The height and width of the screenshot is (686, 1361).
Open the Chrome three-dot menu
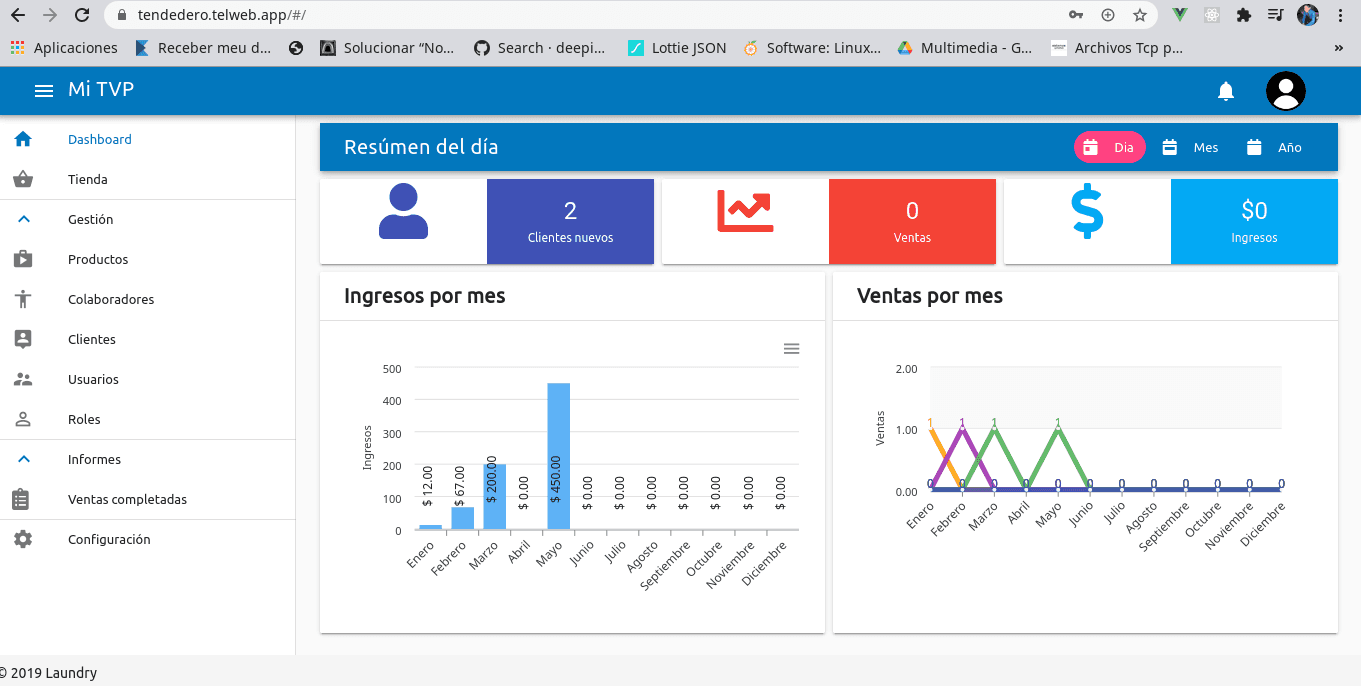(1340, 15)
